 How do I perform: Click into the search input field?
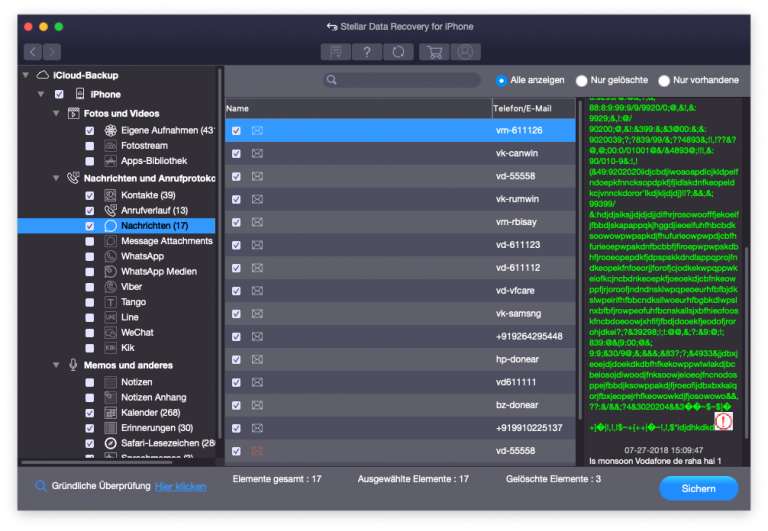[x=402, y=80]
